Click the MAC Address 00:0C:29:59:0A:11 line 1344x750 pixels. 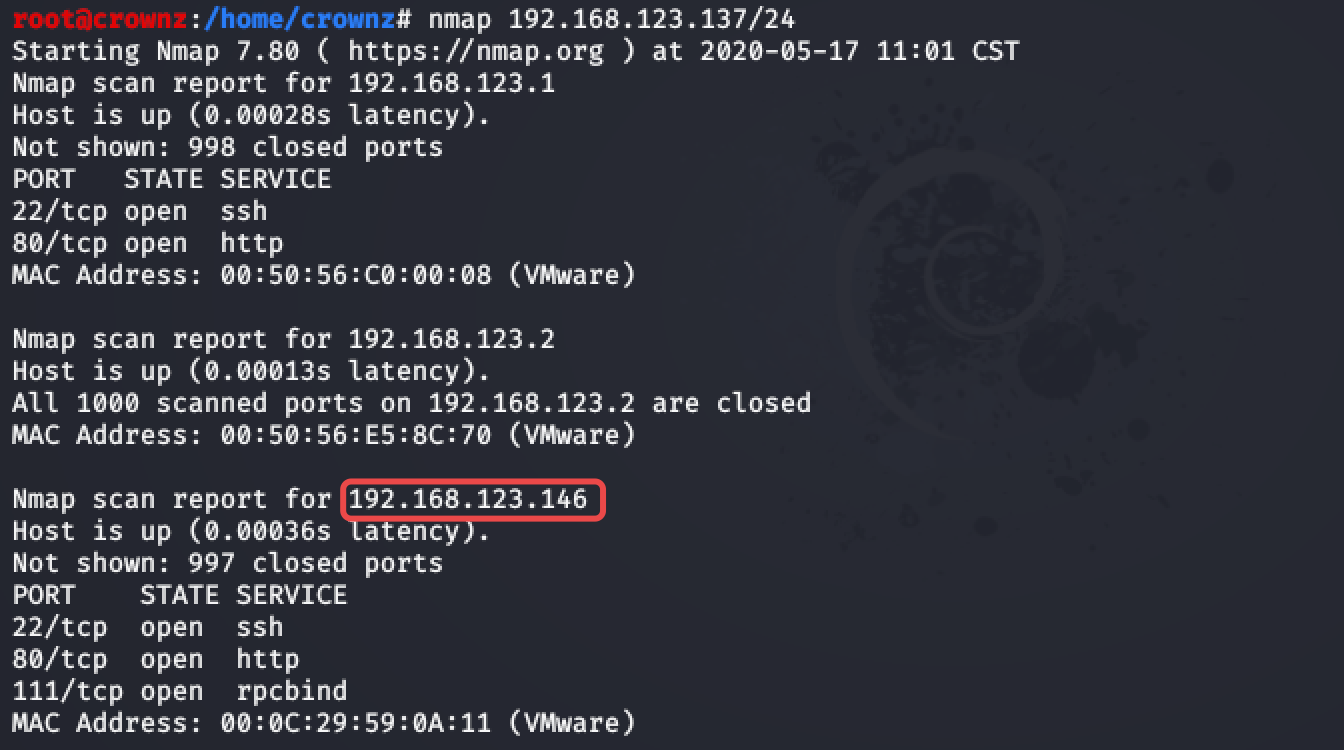(x=324, y=723)
